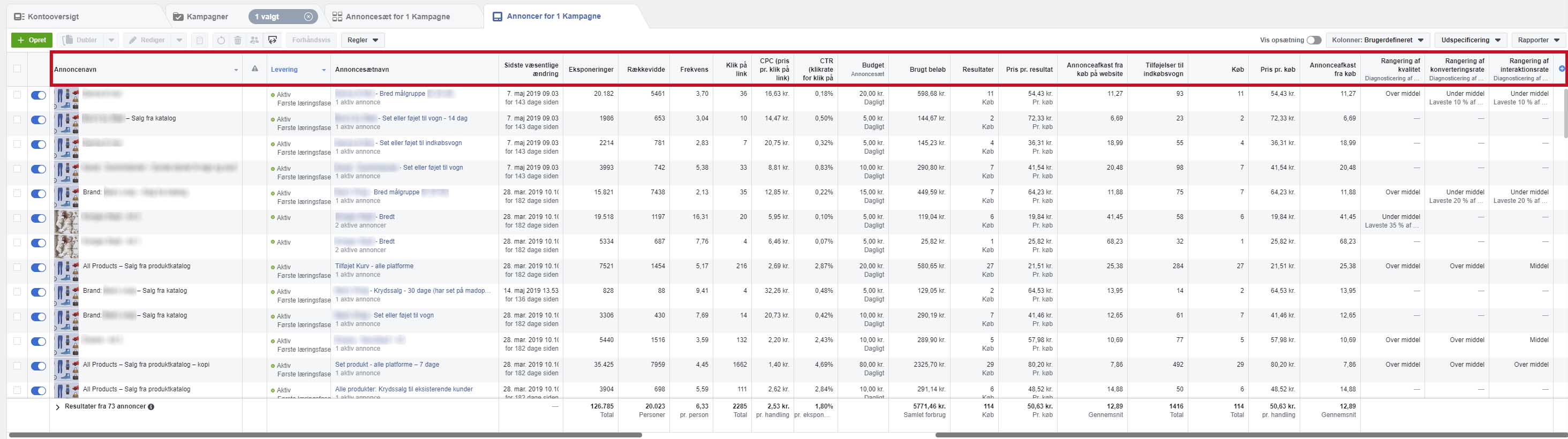Image resolution: width=1568 pixels, height=439 pixels.
Task: Open the Dubler dropdown arrow
Action: [x=111, y=40]
